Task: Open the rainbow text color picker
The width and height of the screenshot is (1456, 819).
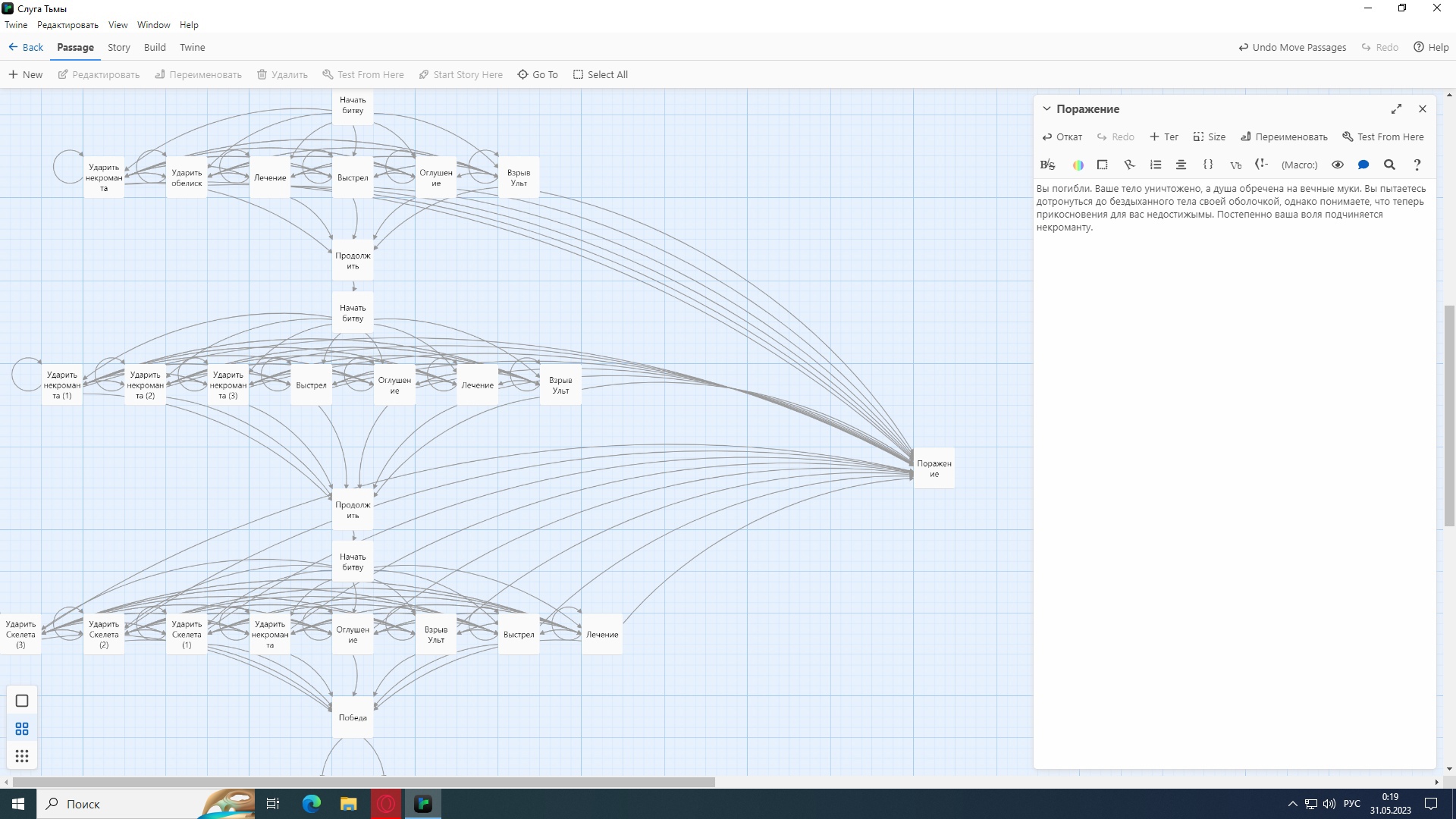Action: pyautogui.click(x=1078, y=165)
